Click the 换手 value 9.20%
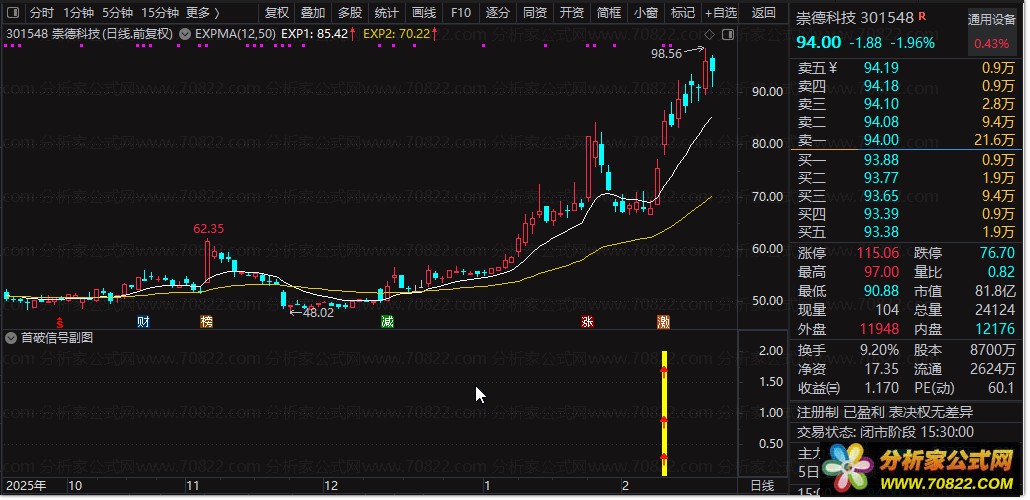 (x=879, y=350)
